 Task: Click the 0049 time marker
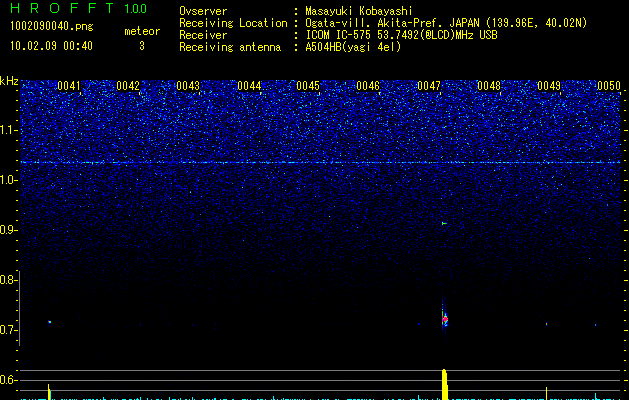[x=549, y=86]
